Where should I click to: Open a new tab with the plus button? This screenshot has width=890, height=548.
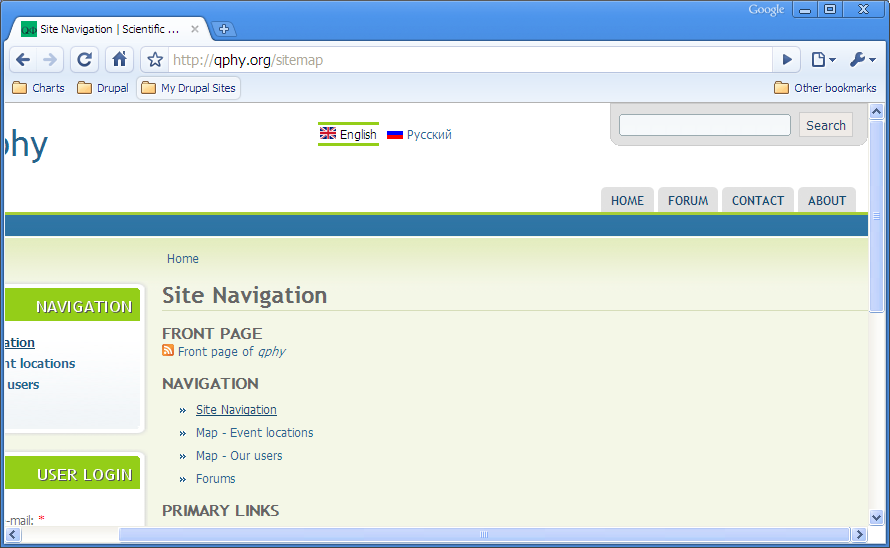pos(224,29)
